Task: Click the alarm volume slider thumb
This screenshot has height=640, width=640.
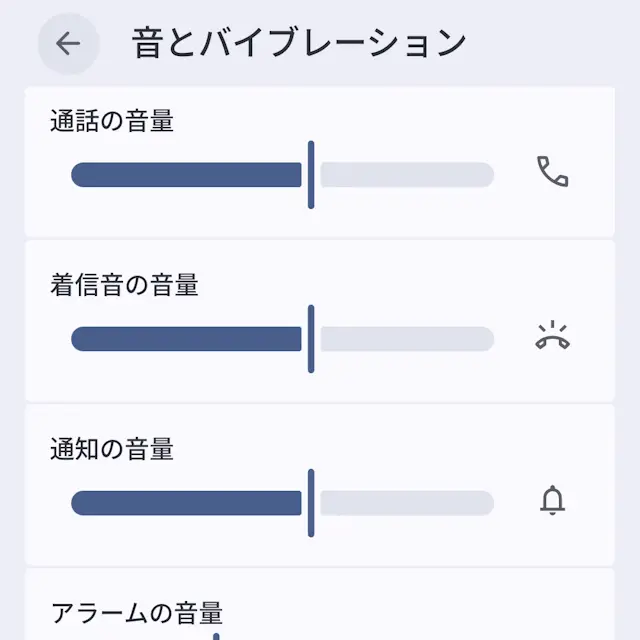Action: (x=216, y=635)
